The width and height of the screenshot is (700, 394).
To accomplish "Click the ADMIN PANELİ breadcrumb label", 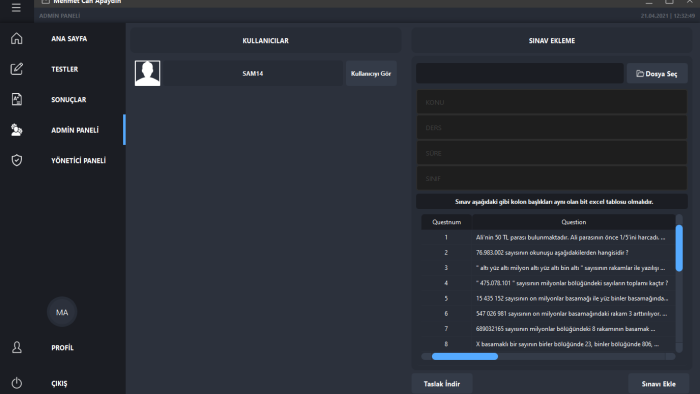I will tap(59, 16).
